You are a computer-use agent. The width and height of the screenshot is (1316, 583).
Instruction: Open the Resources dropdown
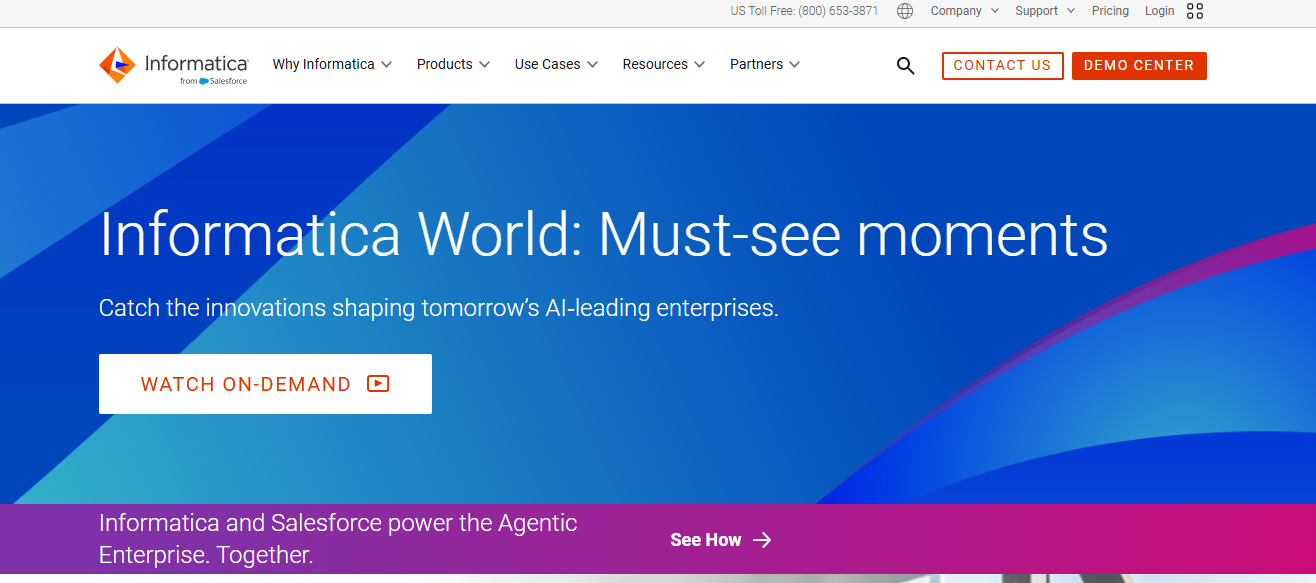(663, 64)
